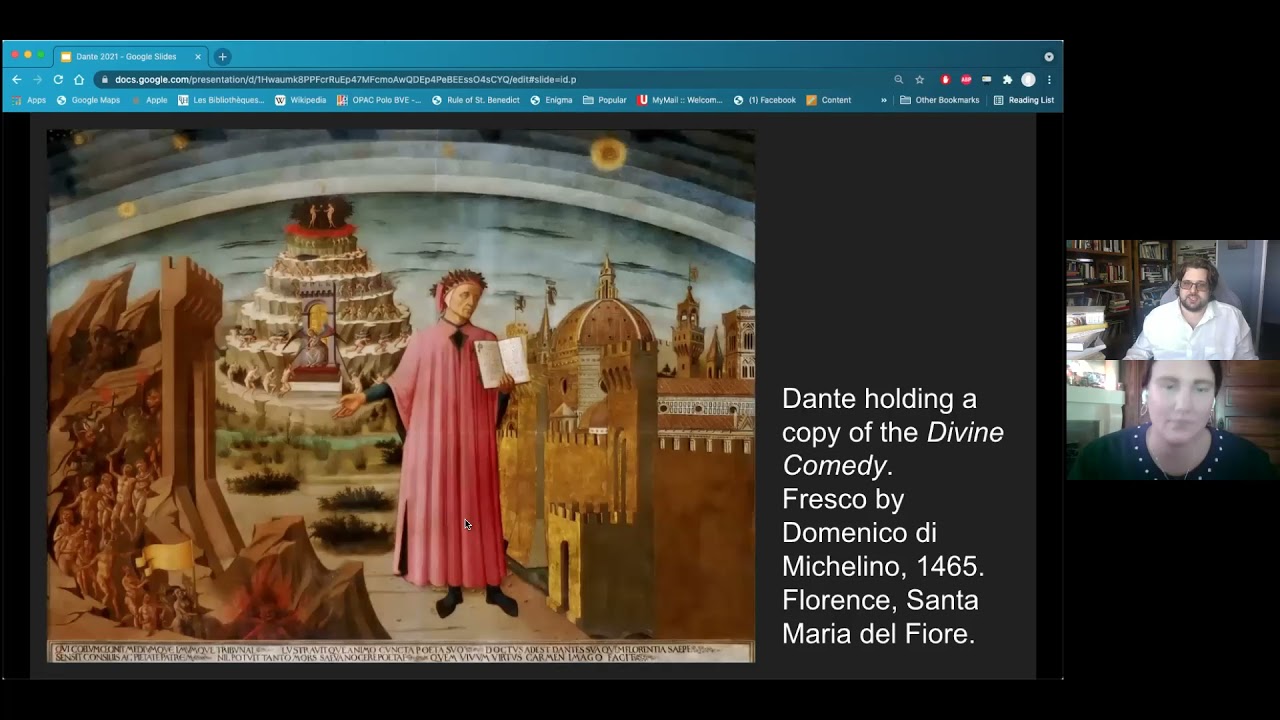Open the browser home page icon

79,80
